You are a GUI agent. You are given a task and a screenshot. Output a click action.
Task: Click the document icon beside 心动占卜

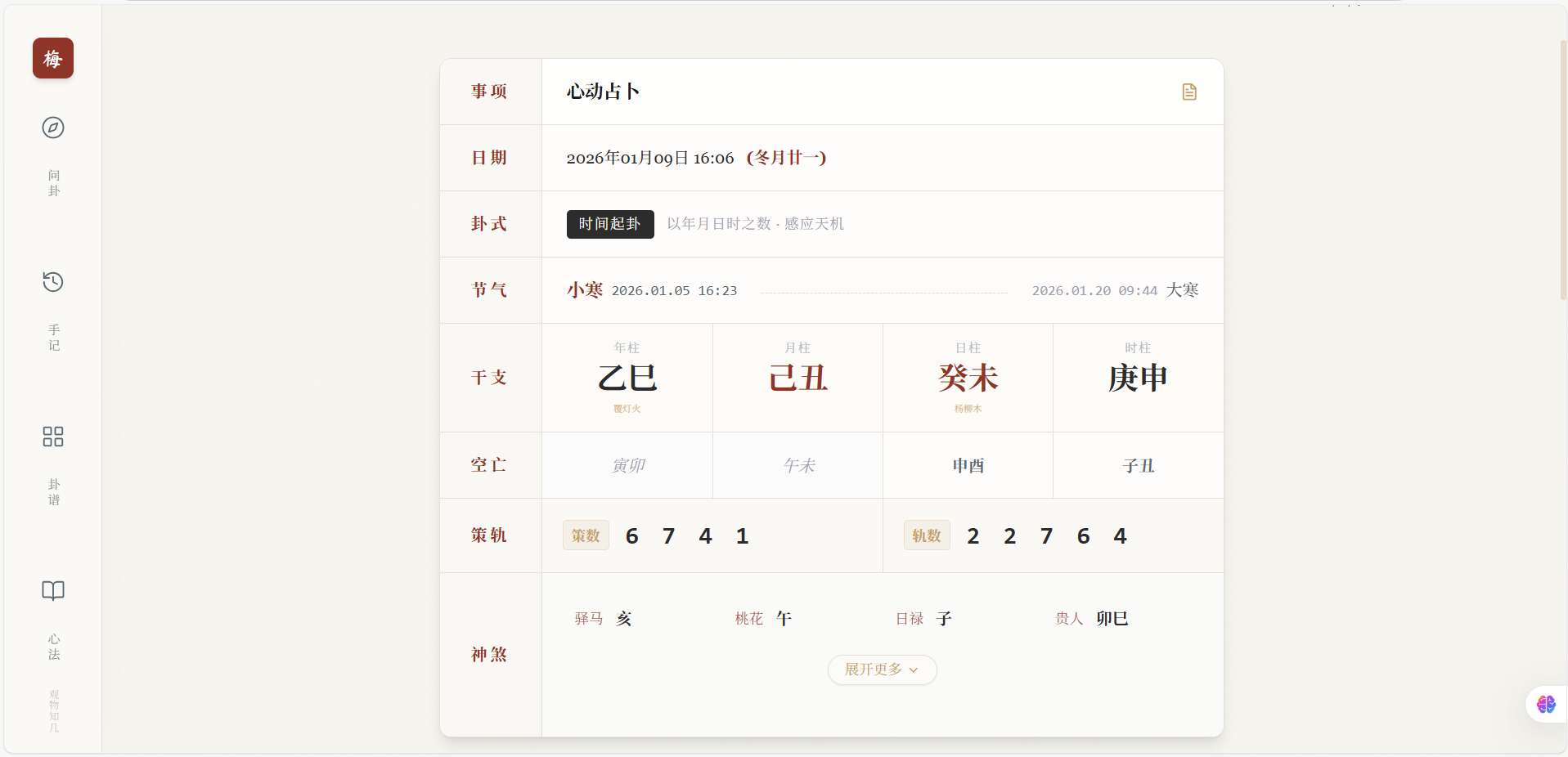tap(1188, 92)
